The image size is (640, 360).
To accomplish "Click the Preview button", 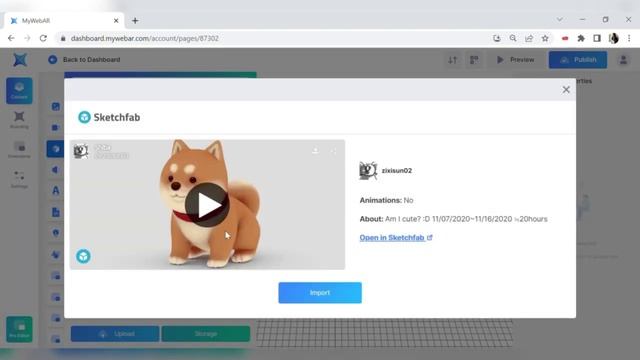I will pos(516,60).
